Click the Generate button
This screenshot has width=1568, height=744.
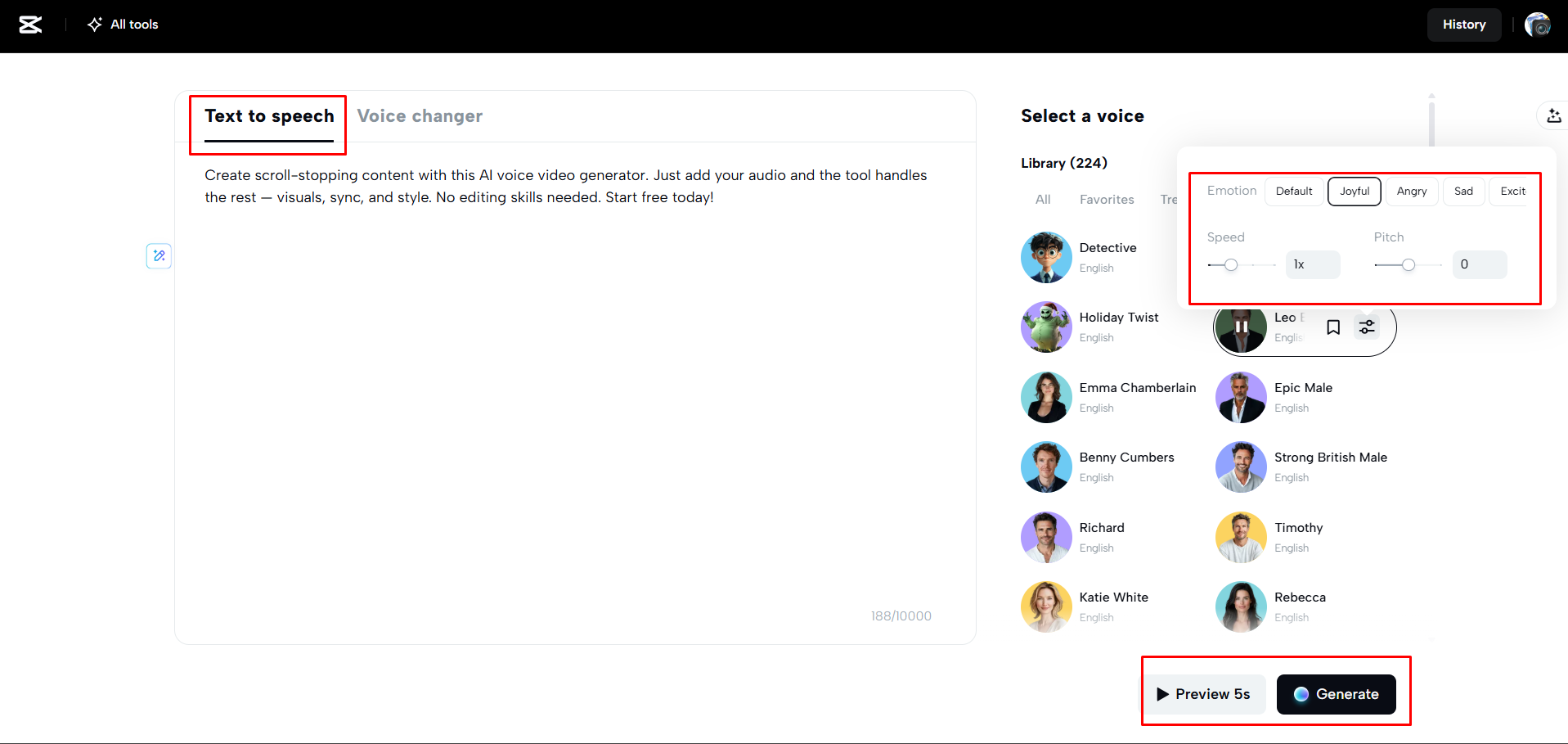1337,694
